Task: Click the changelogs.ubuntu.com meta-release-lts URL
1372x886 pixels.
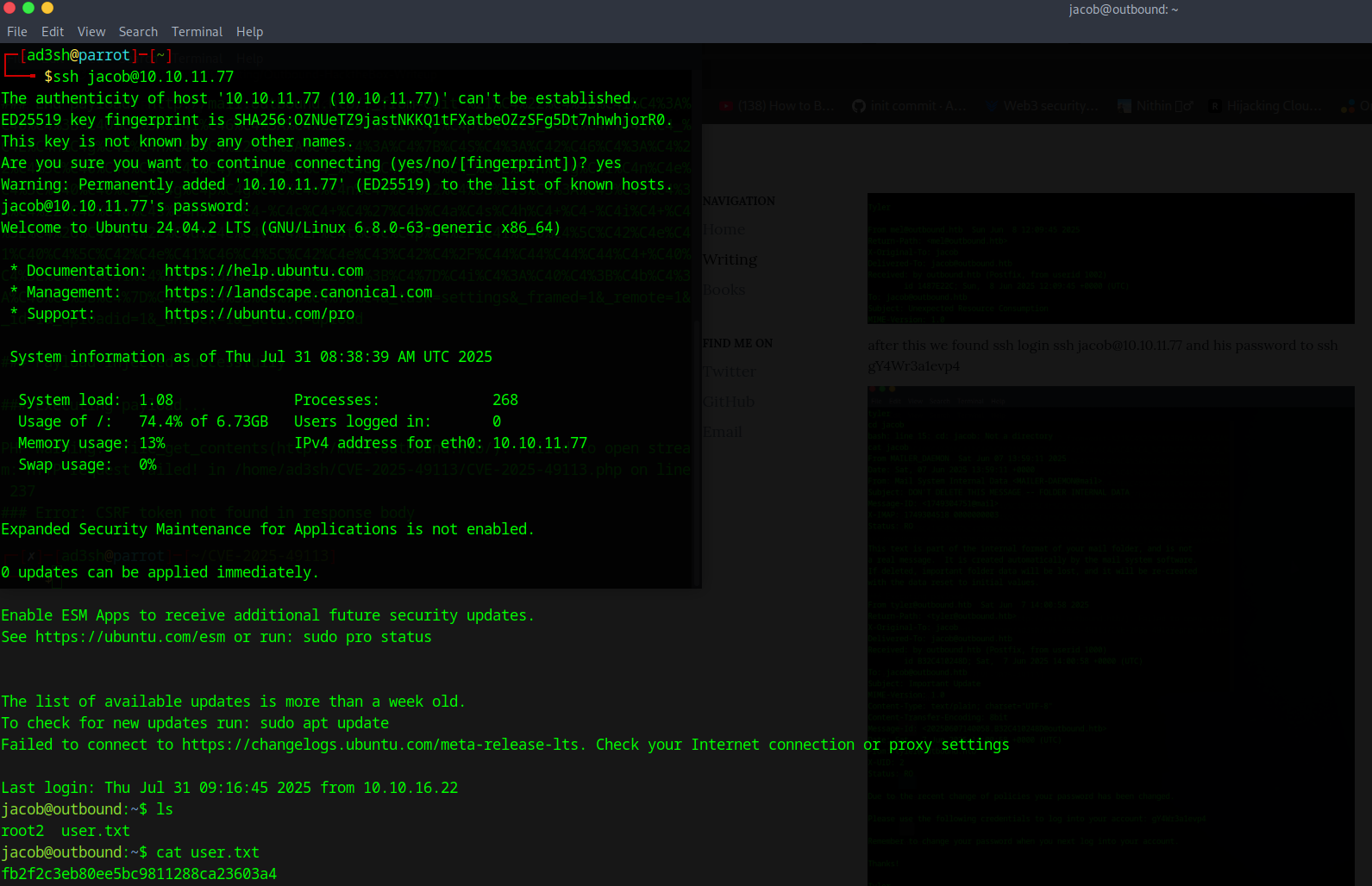Action: [379, 745]
